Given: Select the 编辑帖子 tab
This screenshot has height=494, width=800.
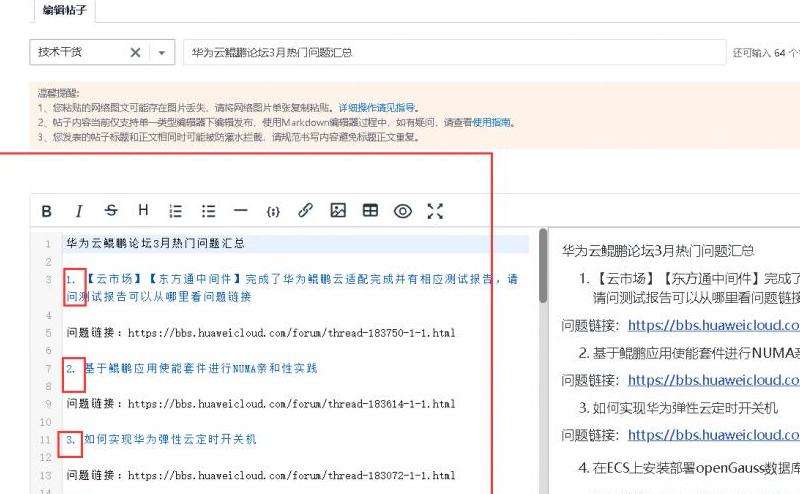Looking at the screenshot, I should (x=65, y=10).
